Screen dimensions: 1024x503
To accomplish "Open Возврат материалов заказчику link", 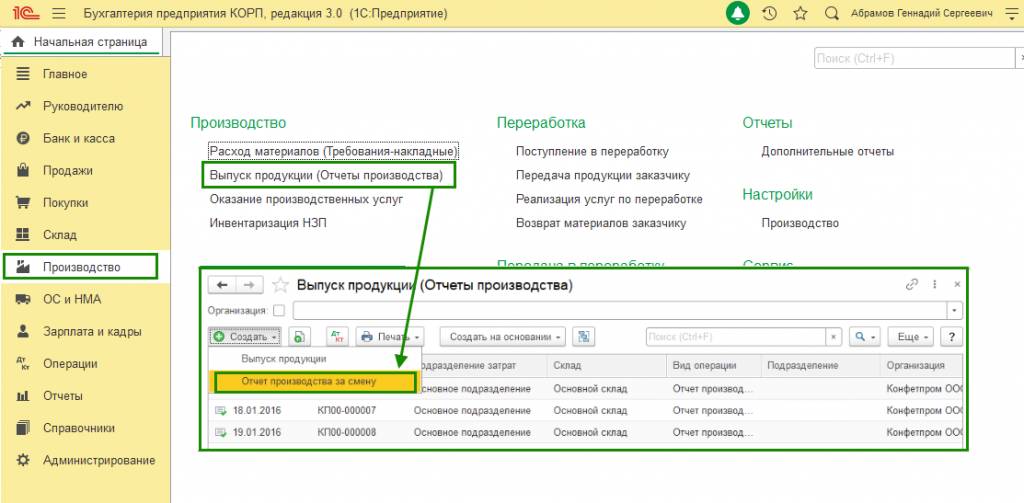I will point(601,223).
